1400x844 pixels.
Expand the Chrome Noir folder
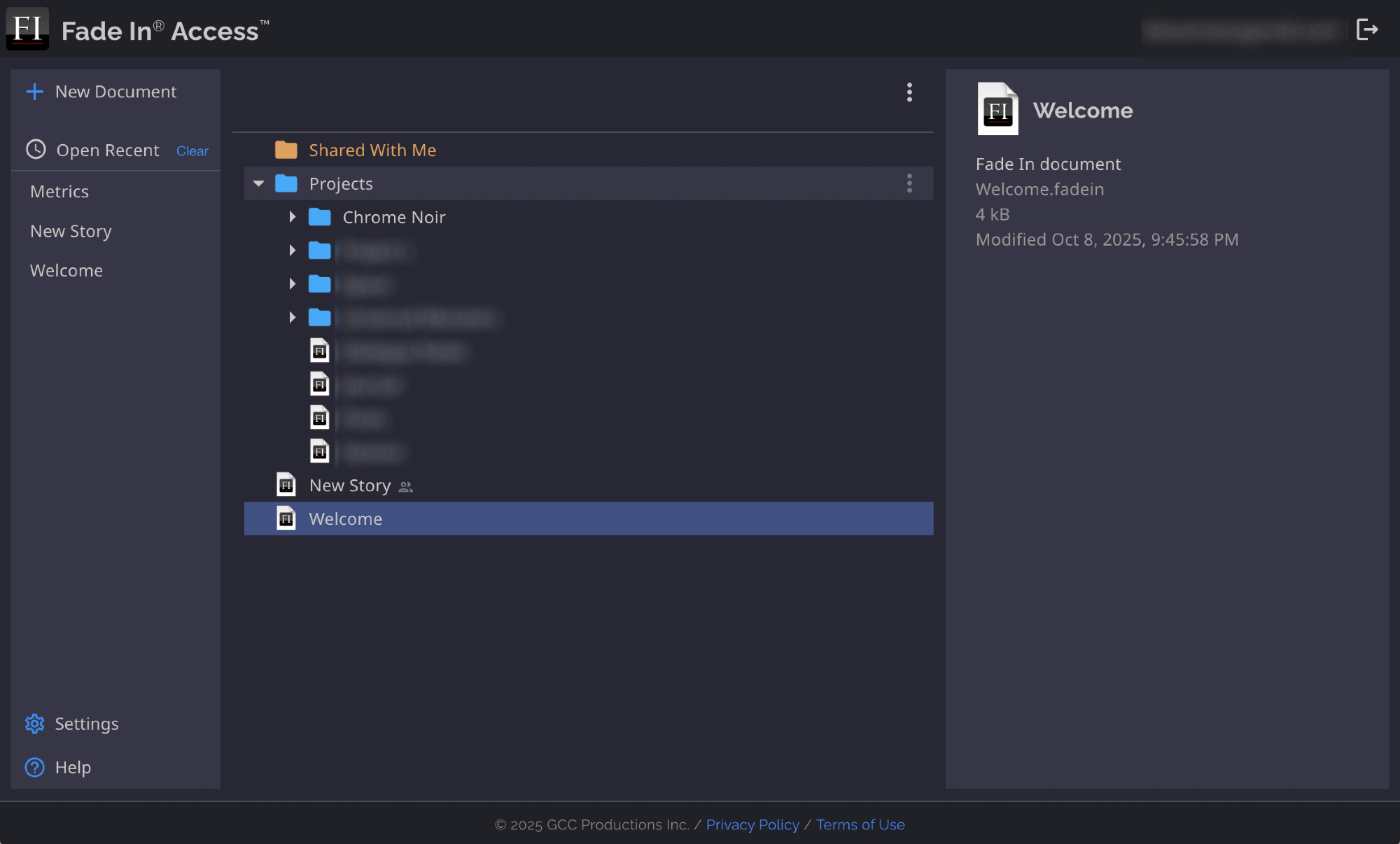click(x=293, y=217)
